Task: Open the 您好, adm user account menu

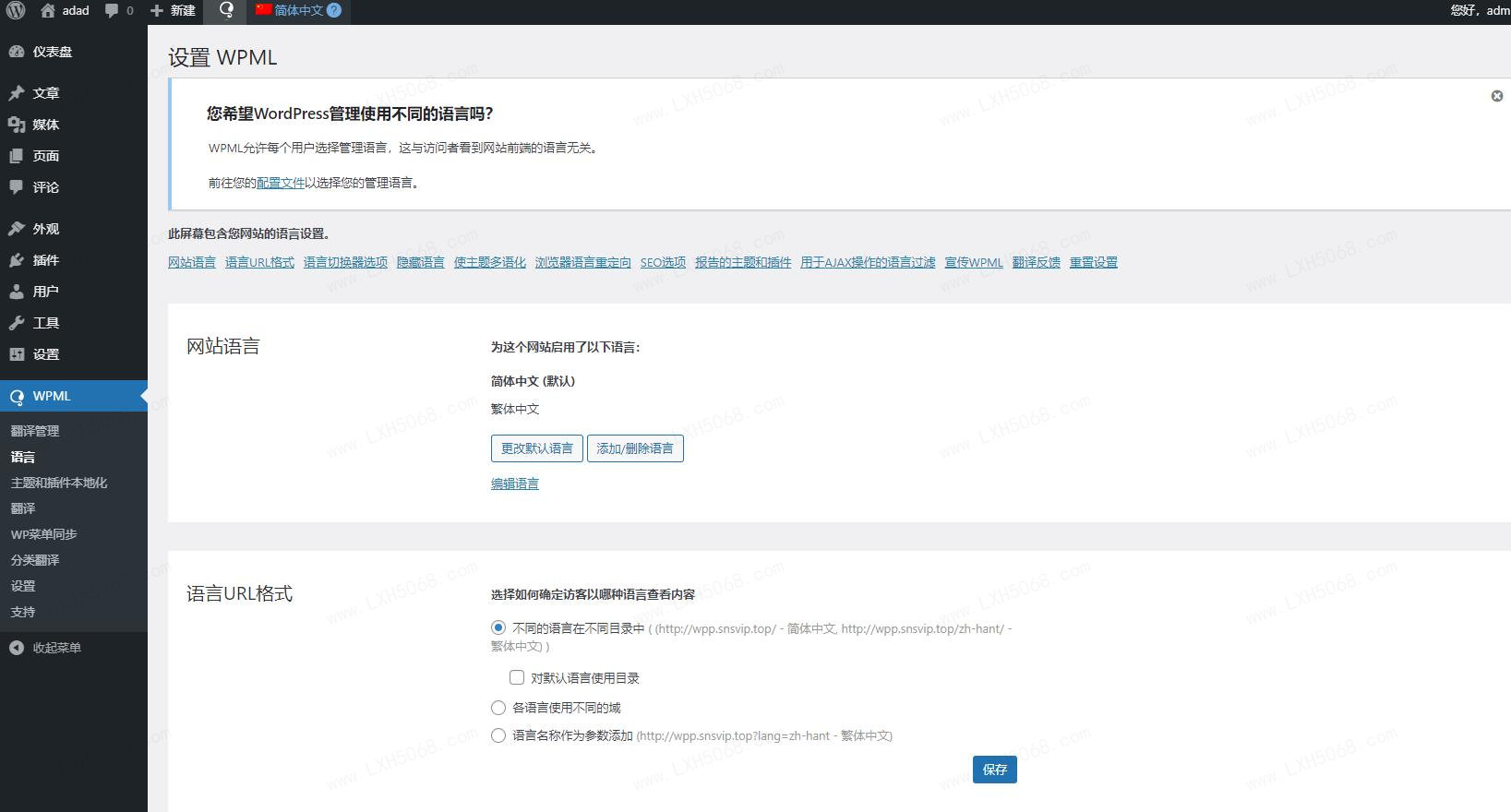Action: [x=1480, y=10]
